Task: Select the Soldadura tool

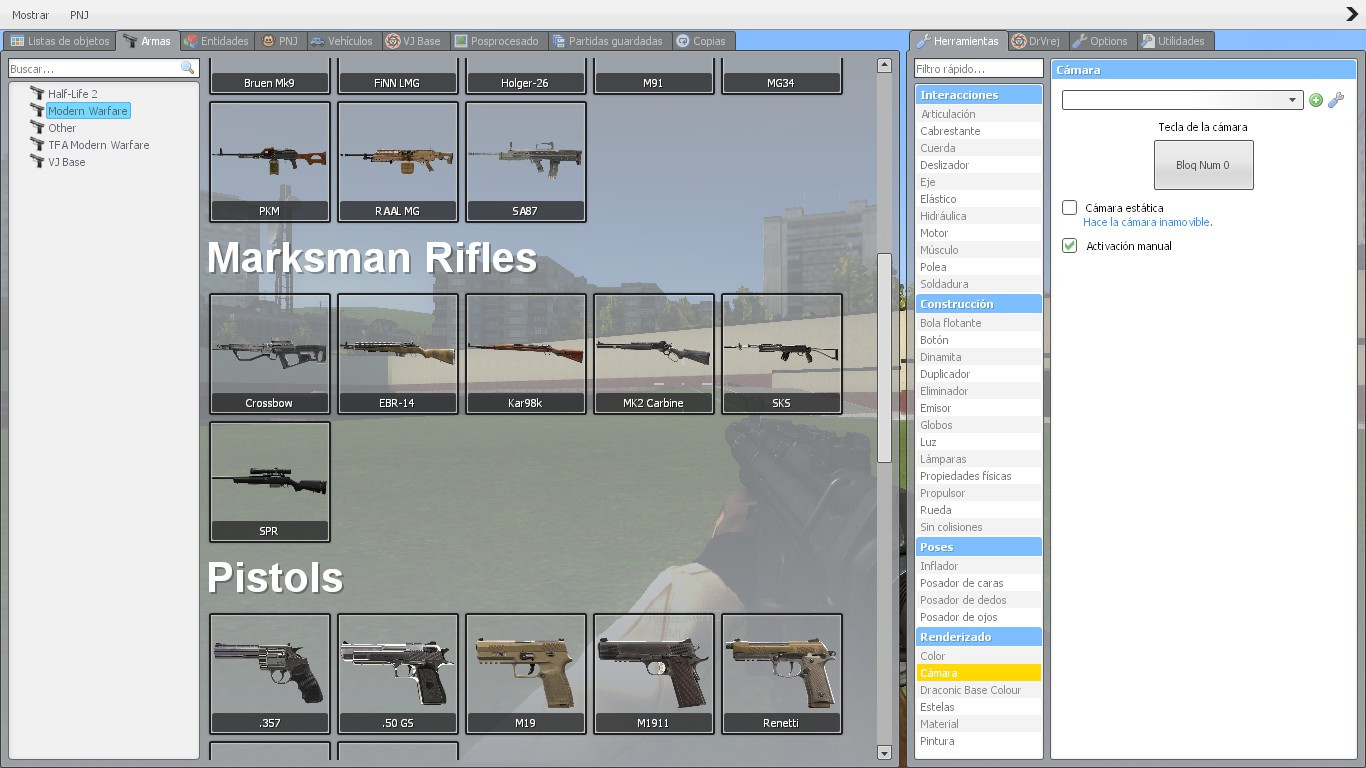Action: [x=979, y=284]
